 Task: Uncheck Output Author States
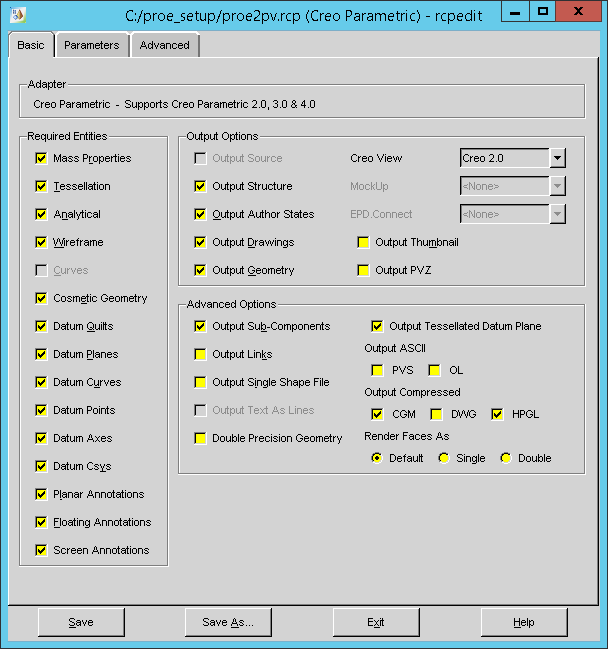coord(200,214)
